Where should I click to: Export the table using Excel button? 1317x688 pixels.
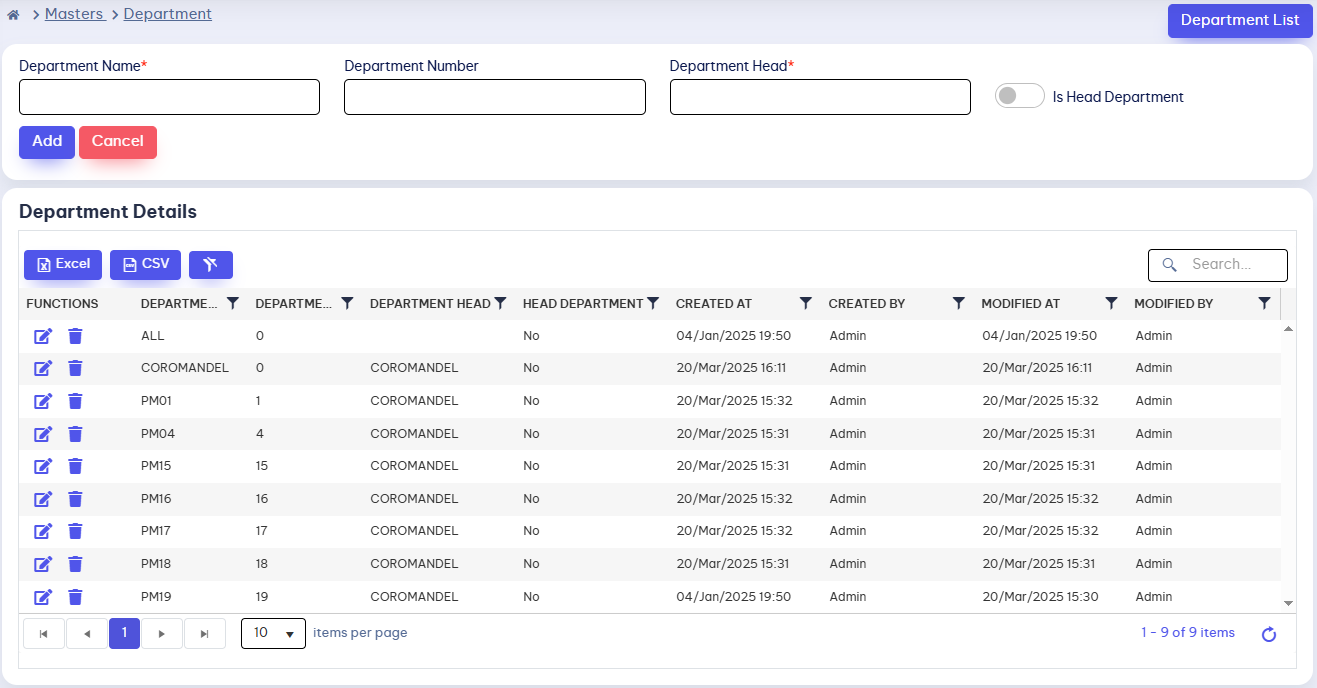(x=63, y=265)
